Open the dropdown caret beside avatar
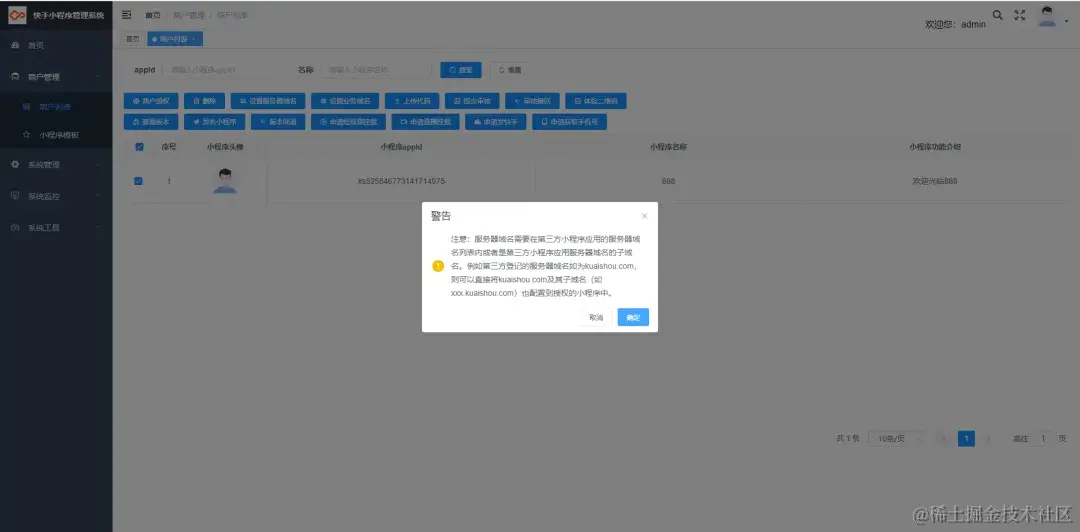The image size is (1080, 532). click(x=1067, y=21)
